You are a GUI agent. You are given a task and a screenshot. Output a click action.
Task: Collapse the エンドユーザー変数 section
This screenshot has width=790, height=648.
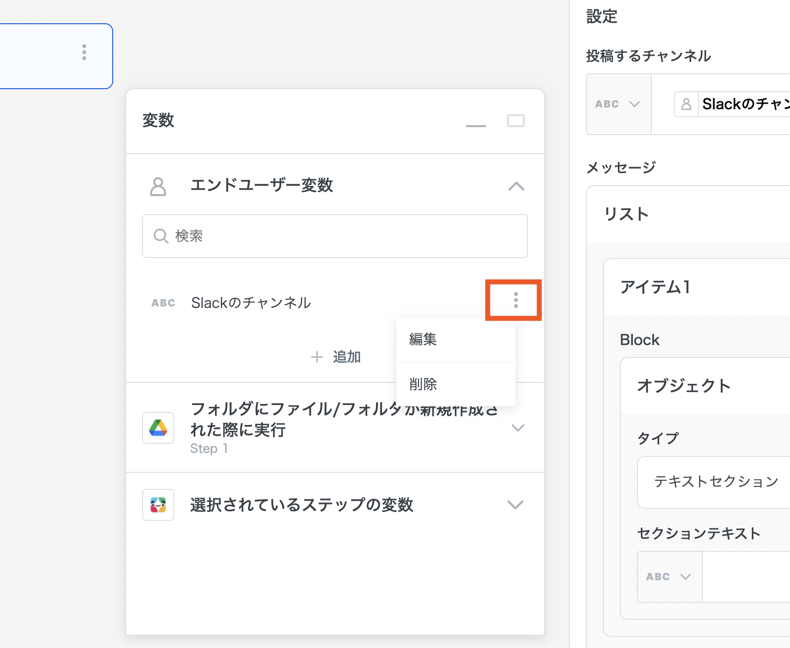tap(516, 186)
